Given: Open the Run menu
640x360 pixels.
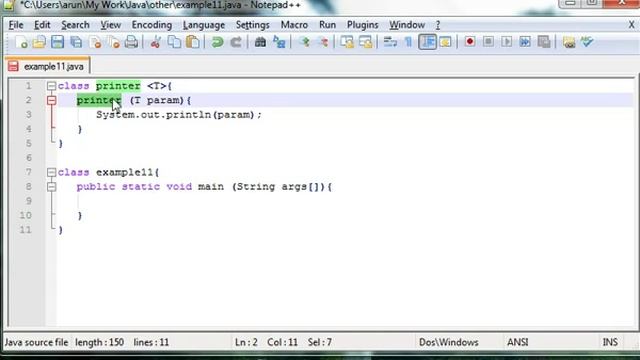Looking at the screenshot, I should 327,25.
